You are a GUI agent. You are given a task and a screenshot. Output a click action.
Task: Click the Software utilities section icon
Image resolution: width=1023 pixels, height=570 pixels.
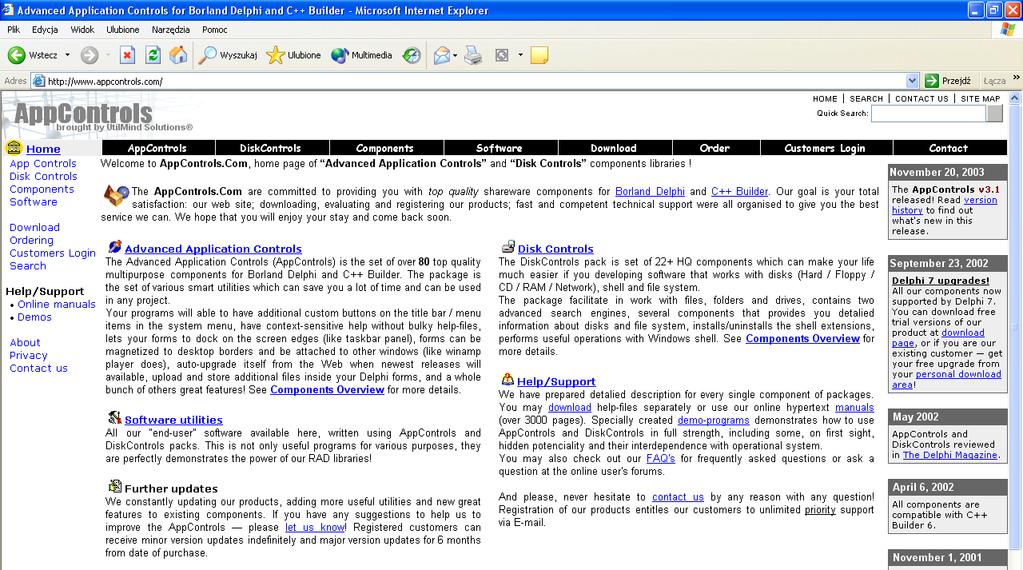(115, 417)
